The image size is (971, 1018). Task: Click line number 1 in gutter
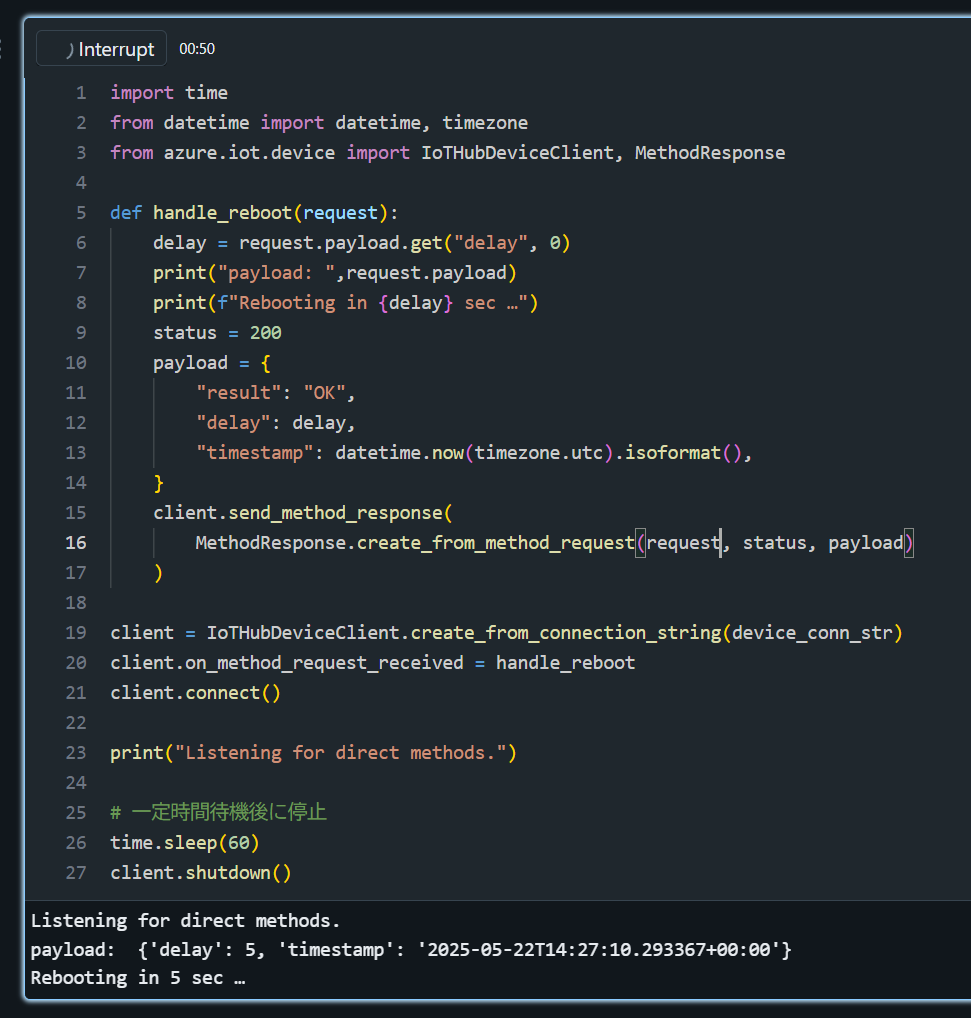[81, 93]
